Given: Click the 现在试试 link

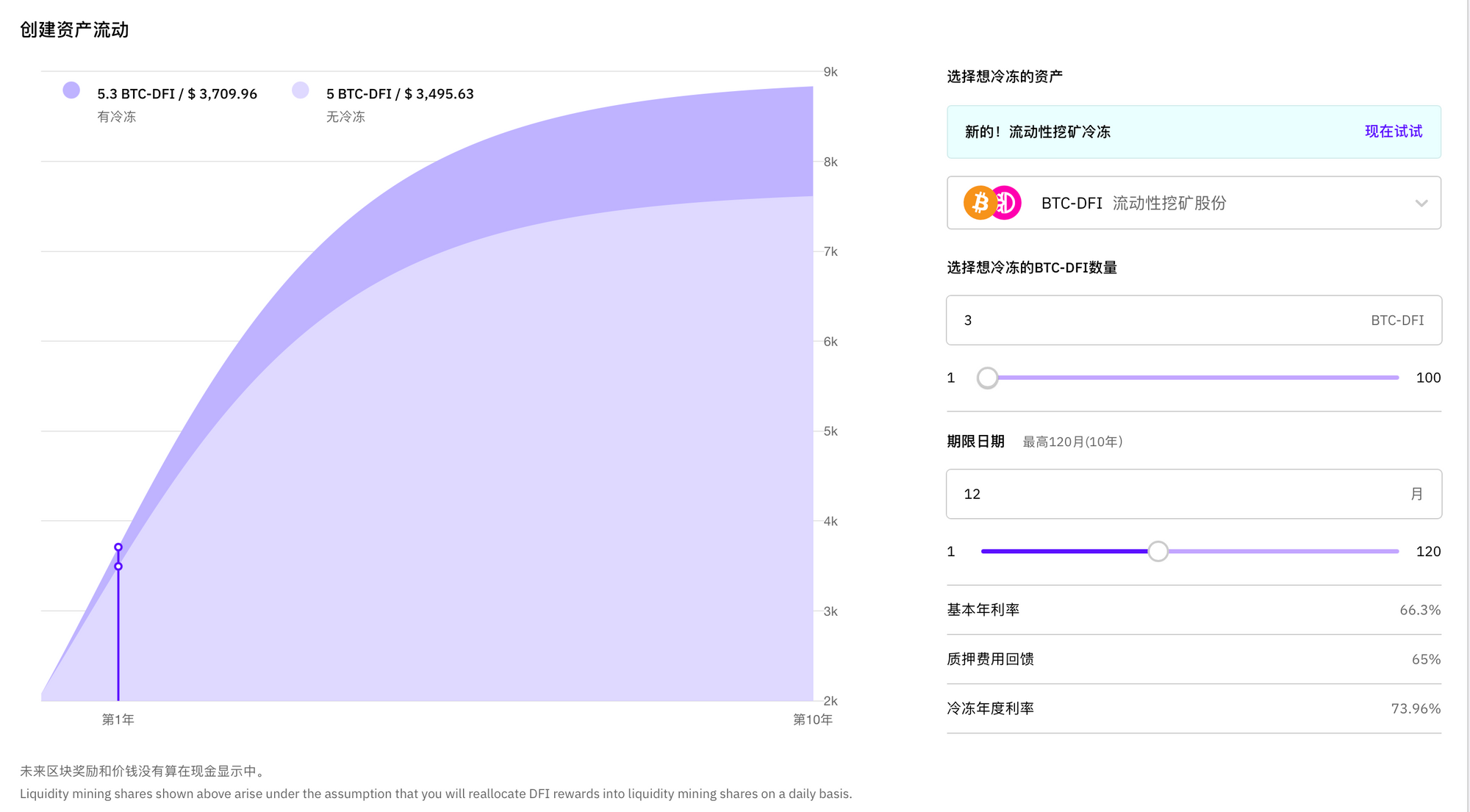Looking at the screenshot, I should (1393, 132).
